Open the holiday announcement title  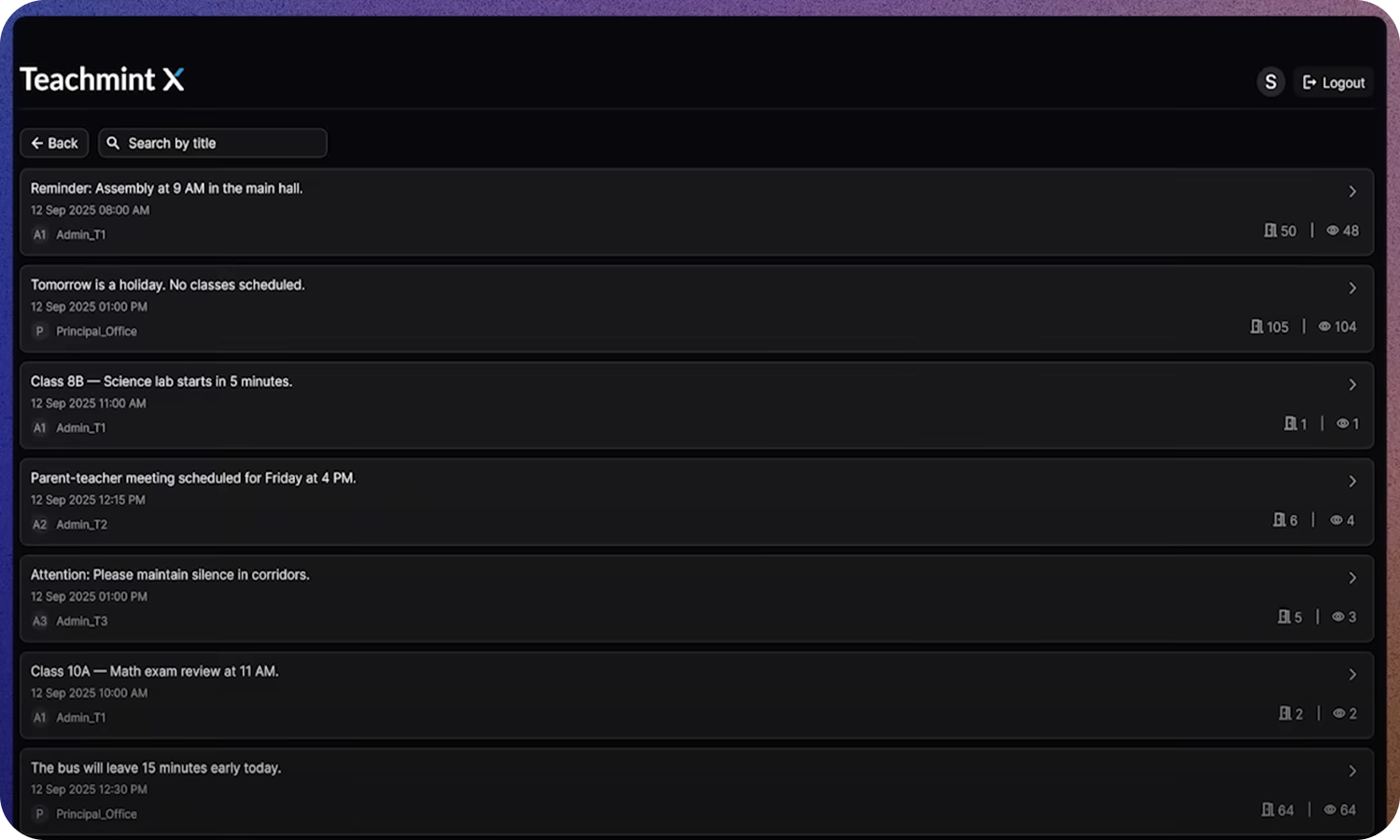[168, 285]
